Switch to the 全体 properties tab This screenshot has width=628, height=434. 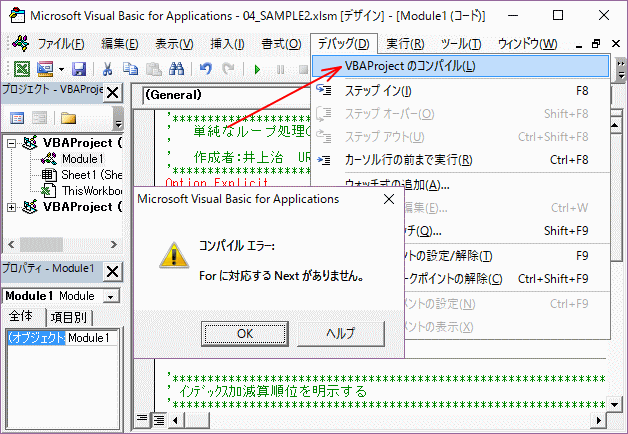coord(21,316)
